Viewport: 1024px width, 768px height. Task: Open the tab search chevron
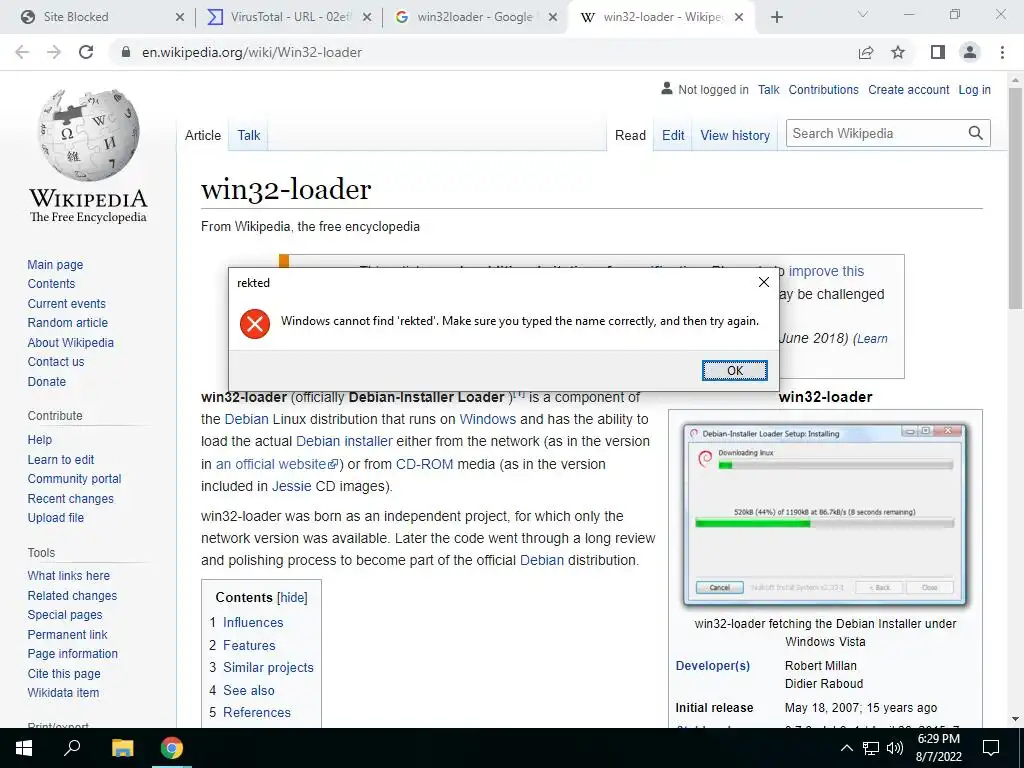pyautogui.click(x=862, y=14)
